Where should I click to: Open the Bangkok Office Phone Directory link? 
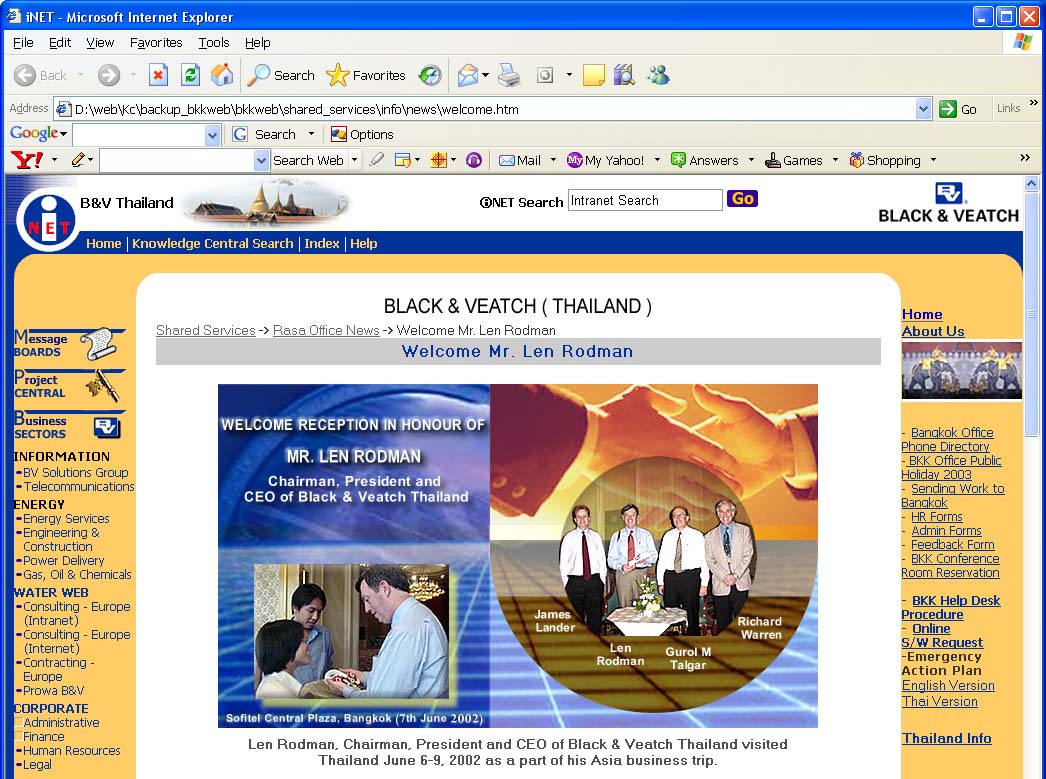click(947, 440)
